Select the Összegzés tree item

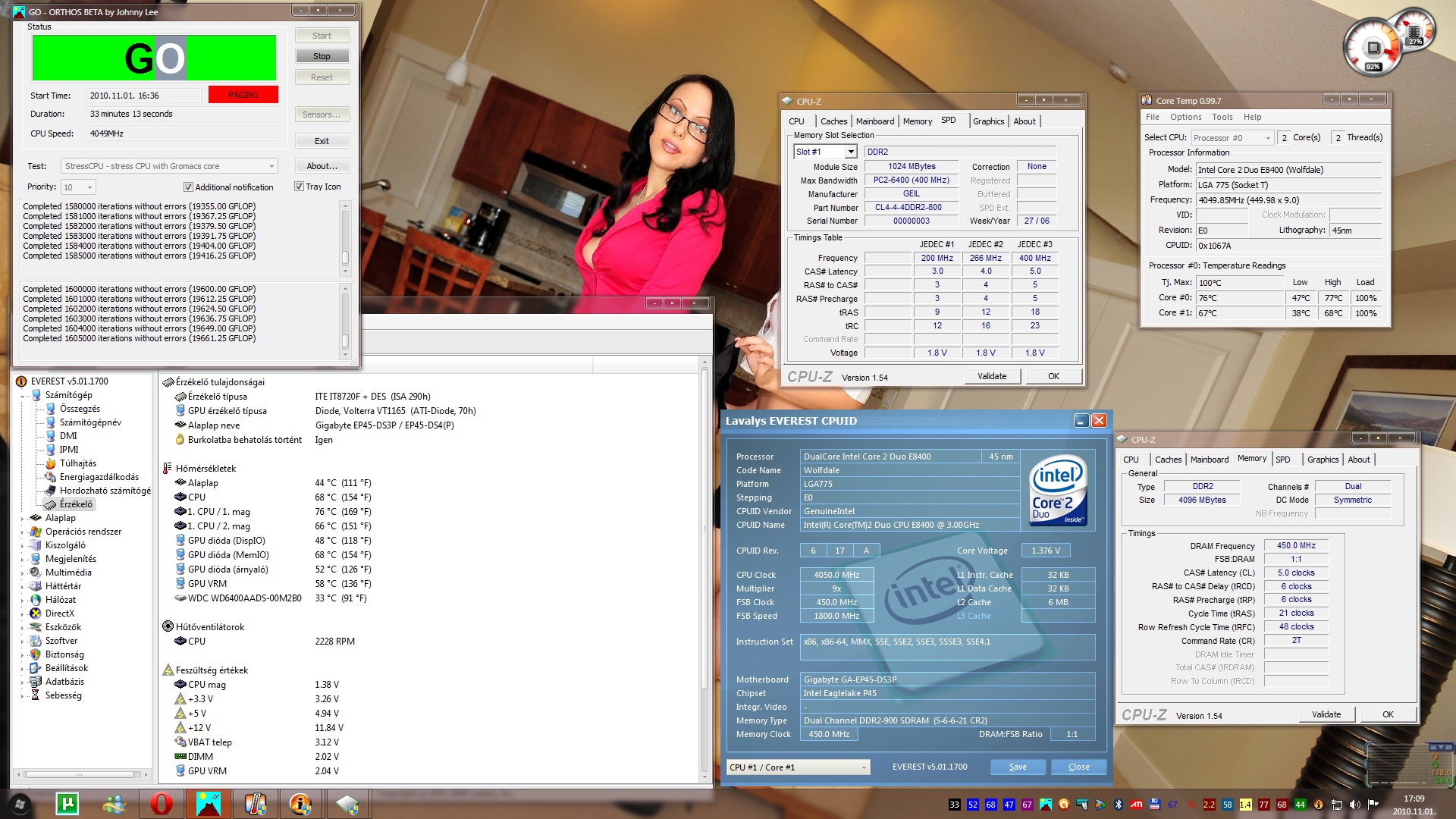point(80,409)
